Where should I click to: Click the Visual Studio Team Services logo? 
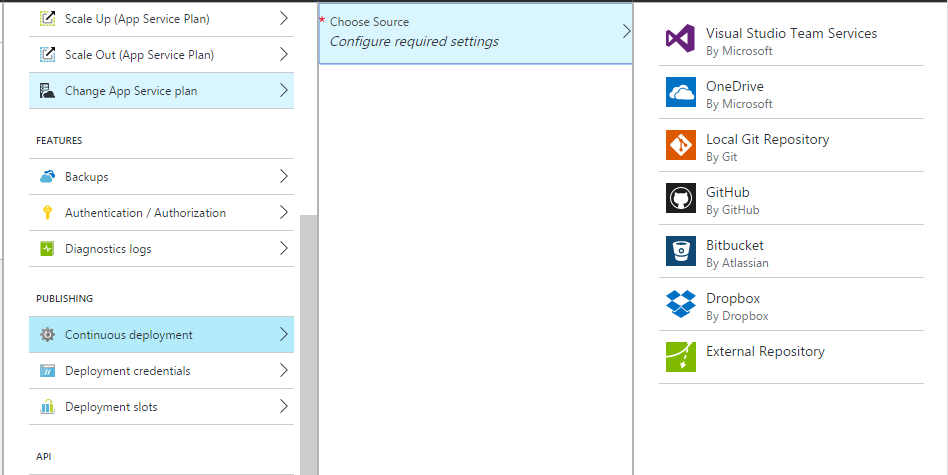(x=681, y=39)
